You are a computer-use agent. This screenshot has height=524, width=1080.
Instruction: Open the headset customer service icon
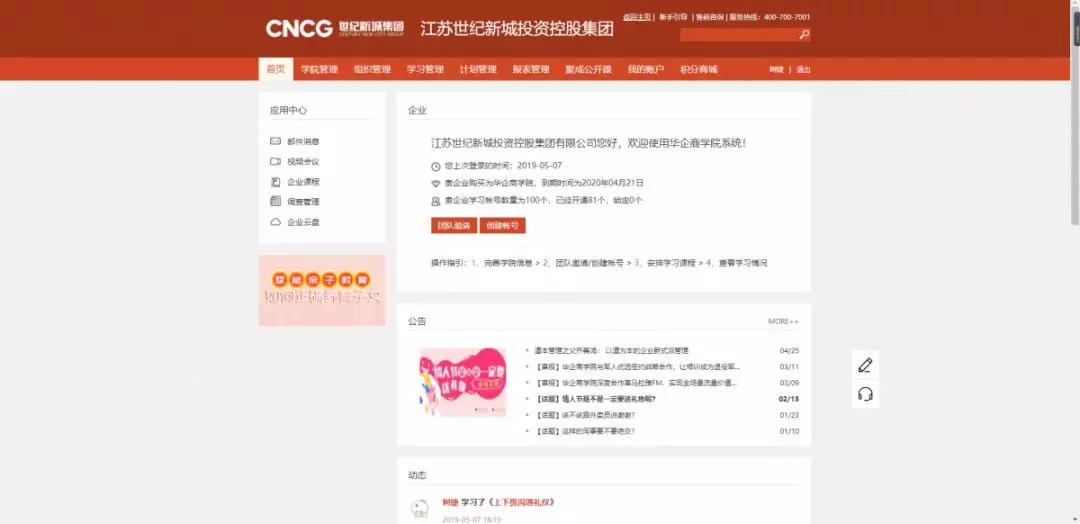865,394
